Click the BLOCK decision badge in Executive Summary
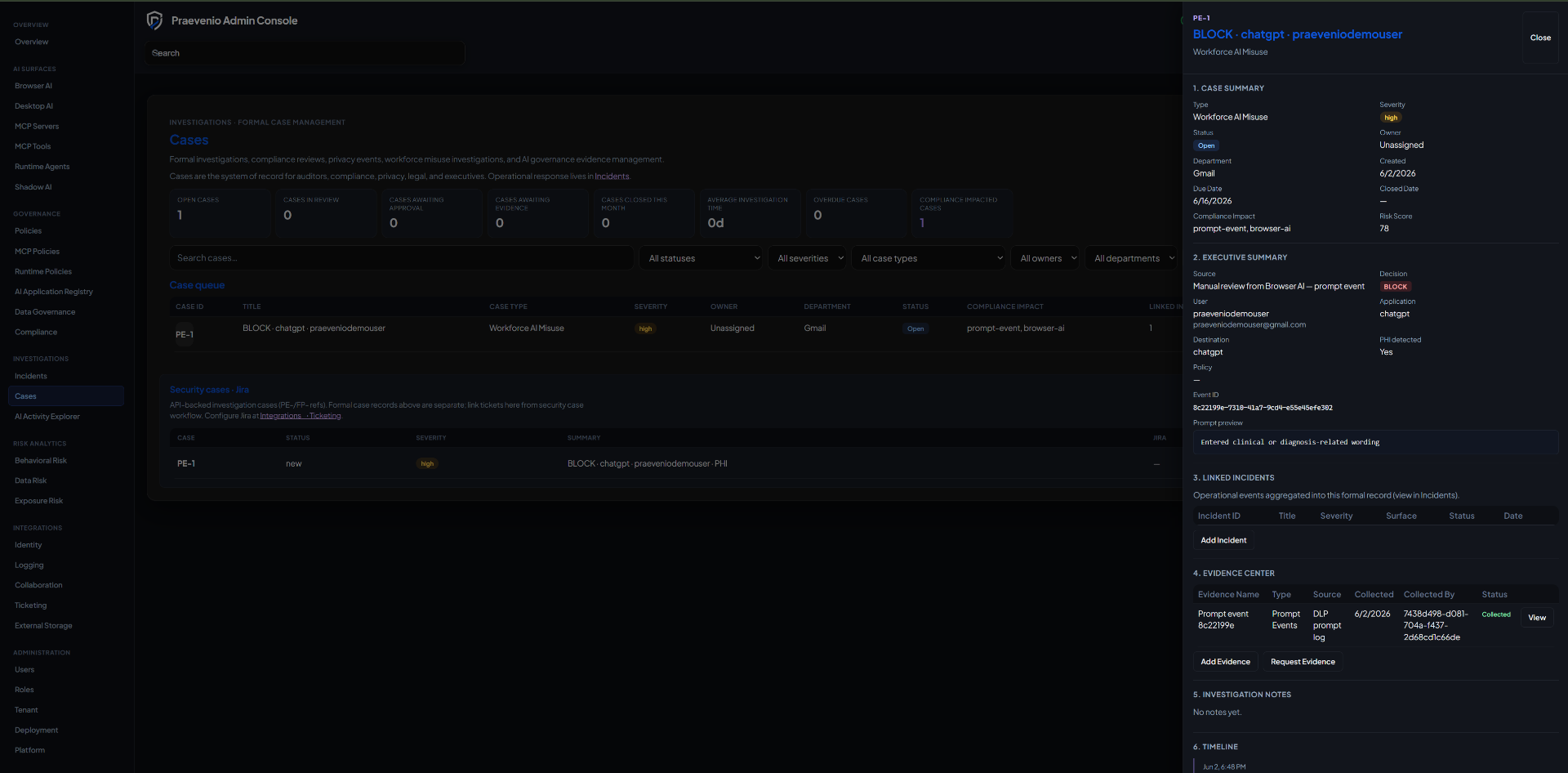This screenshot has width=1568, height=773. tap(1395, 287)
